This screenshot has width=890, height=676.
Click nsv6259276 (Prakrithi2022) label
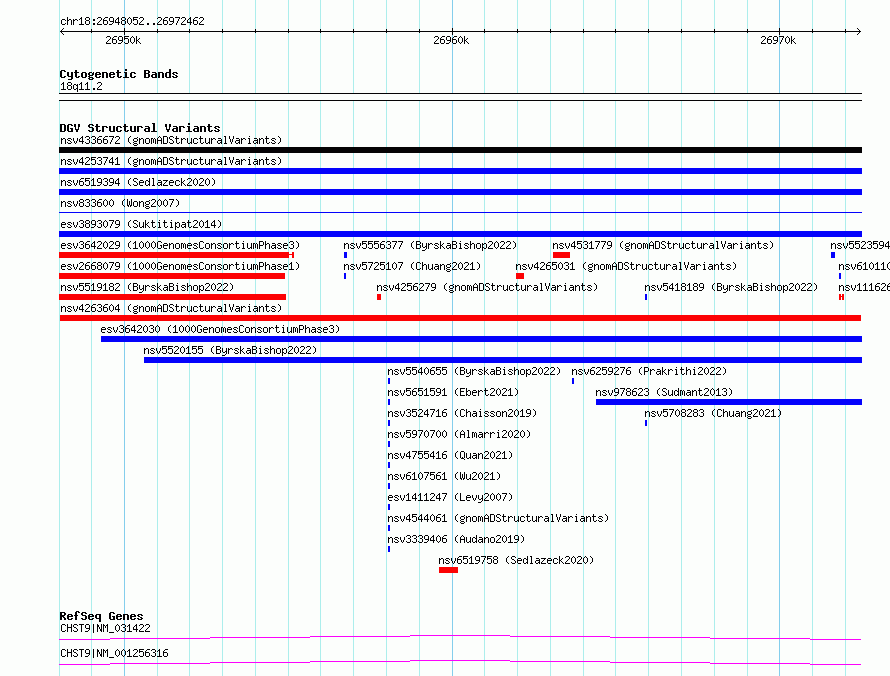pos(649,371)
